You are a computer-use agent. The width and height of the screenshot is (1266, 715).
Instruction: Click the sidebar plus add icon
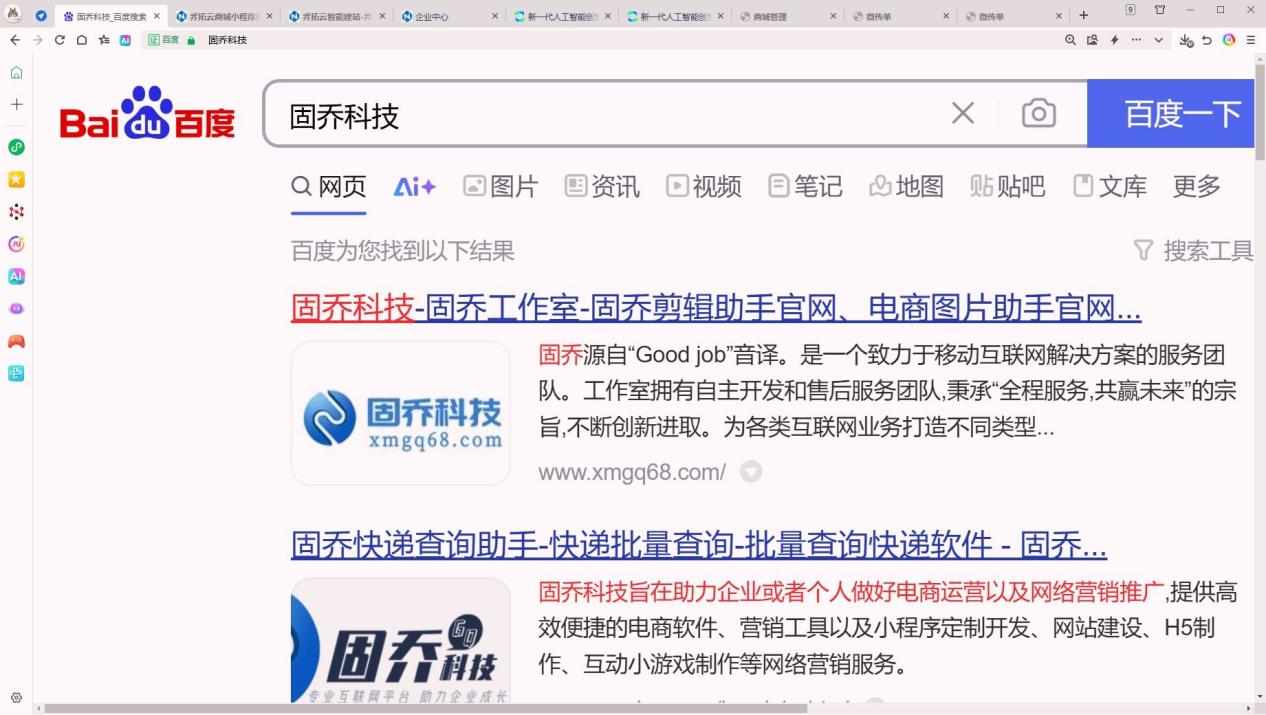click(16, 104)
